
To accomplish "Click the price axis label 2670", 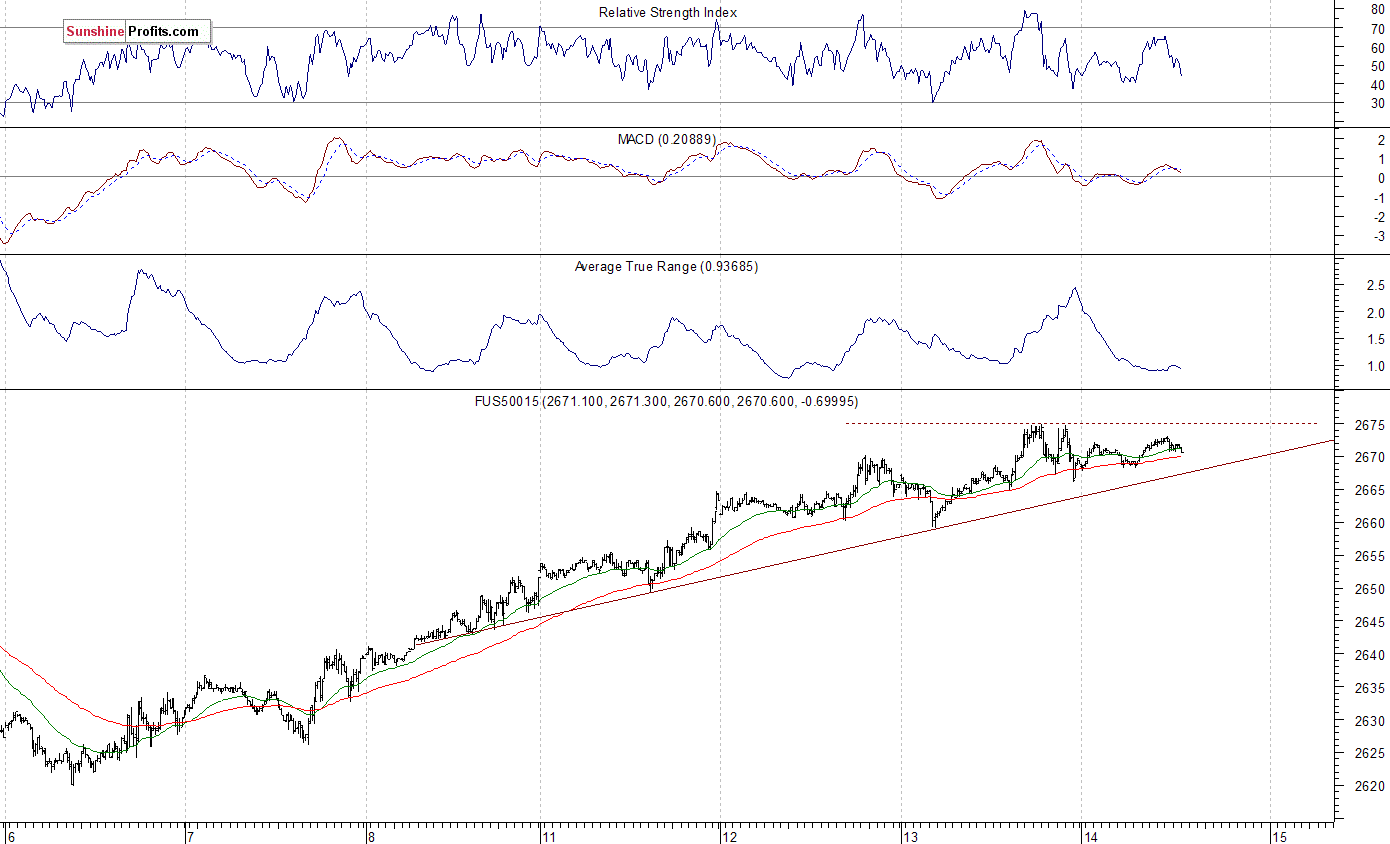I will (1370, 458).
